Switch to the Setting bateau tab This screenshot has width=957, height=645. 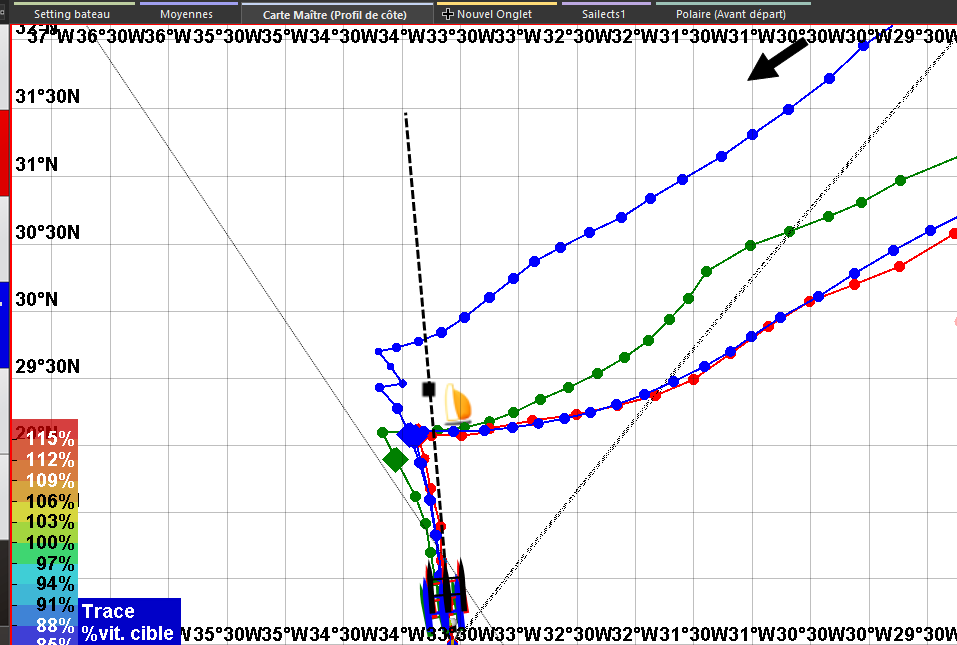[x=72, y=15]
